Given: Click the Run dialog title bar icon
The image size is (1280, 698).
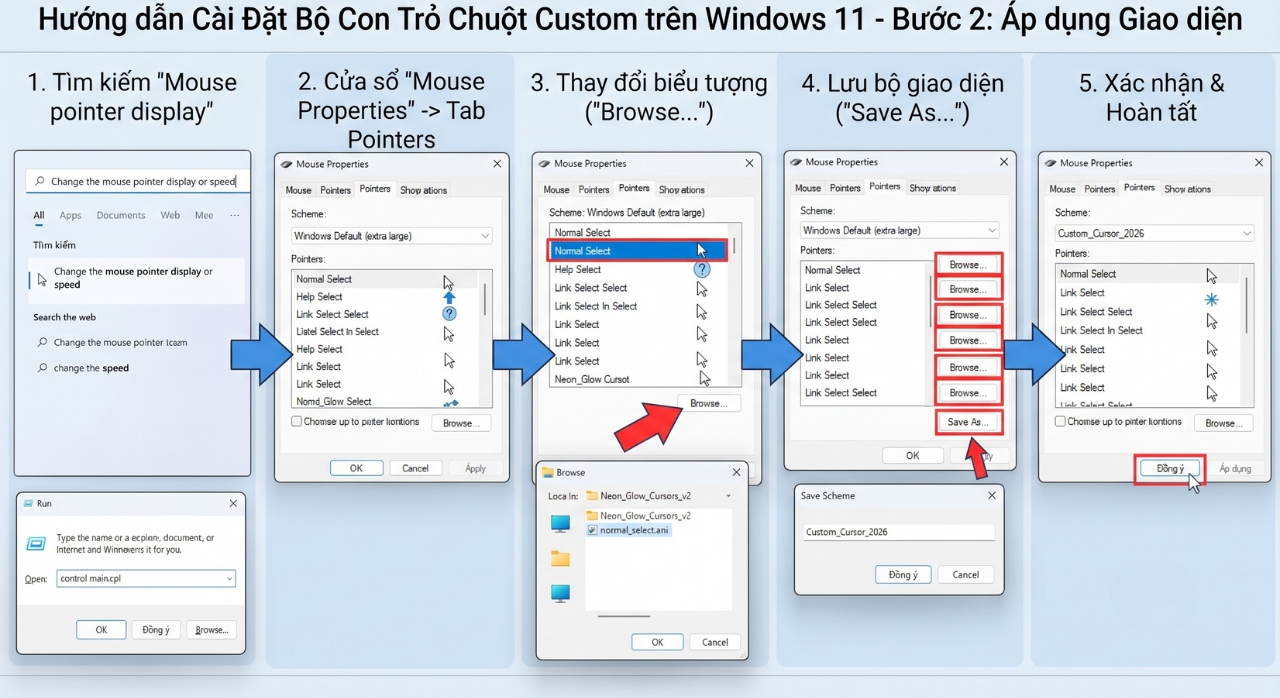Looking at the screenshot, I should pyautogui.click(x=27, y=504).
